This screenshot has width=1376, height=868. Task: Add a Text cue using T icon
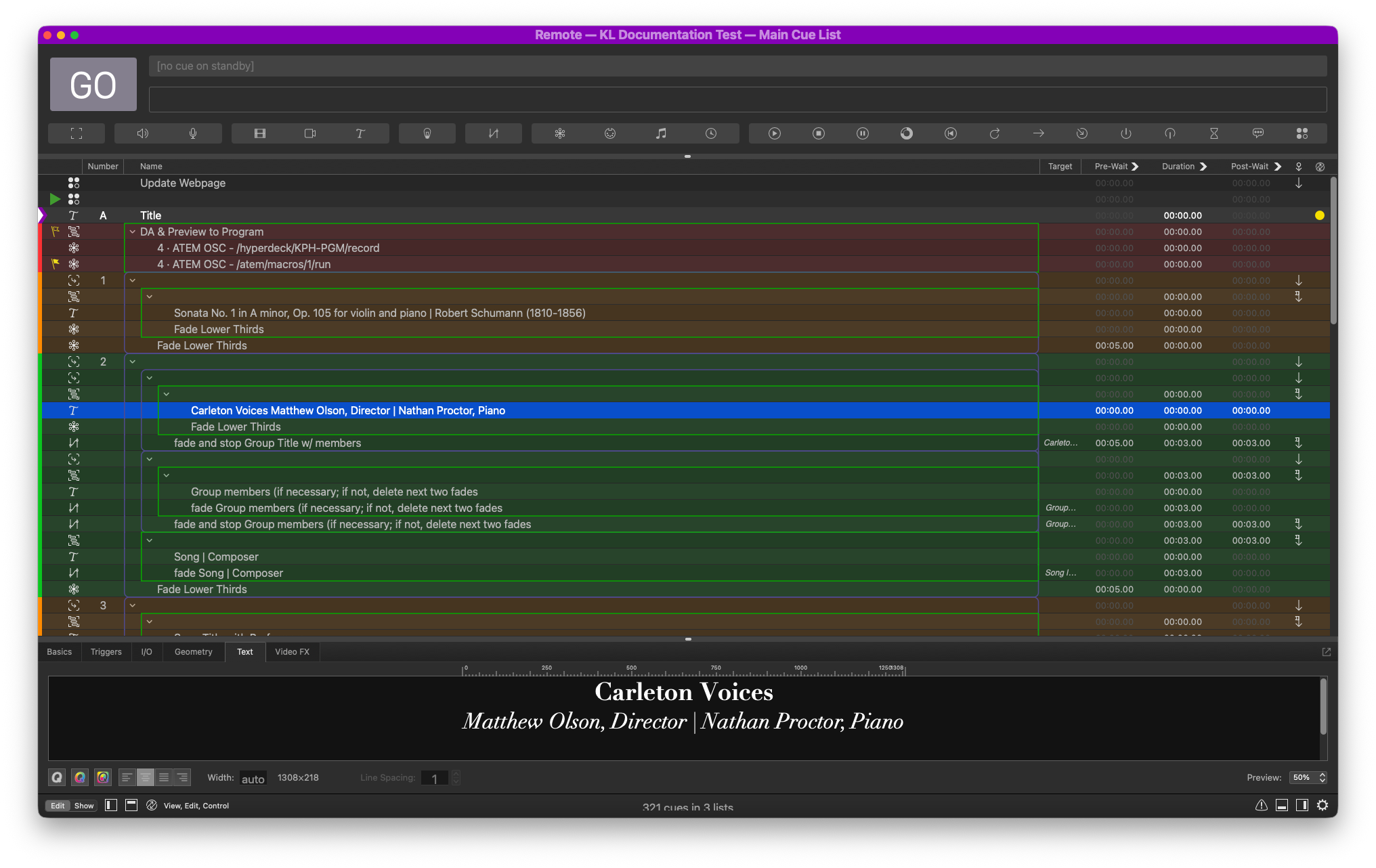point(360,133)
